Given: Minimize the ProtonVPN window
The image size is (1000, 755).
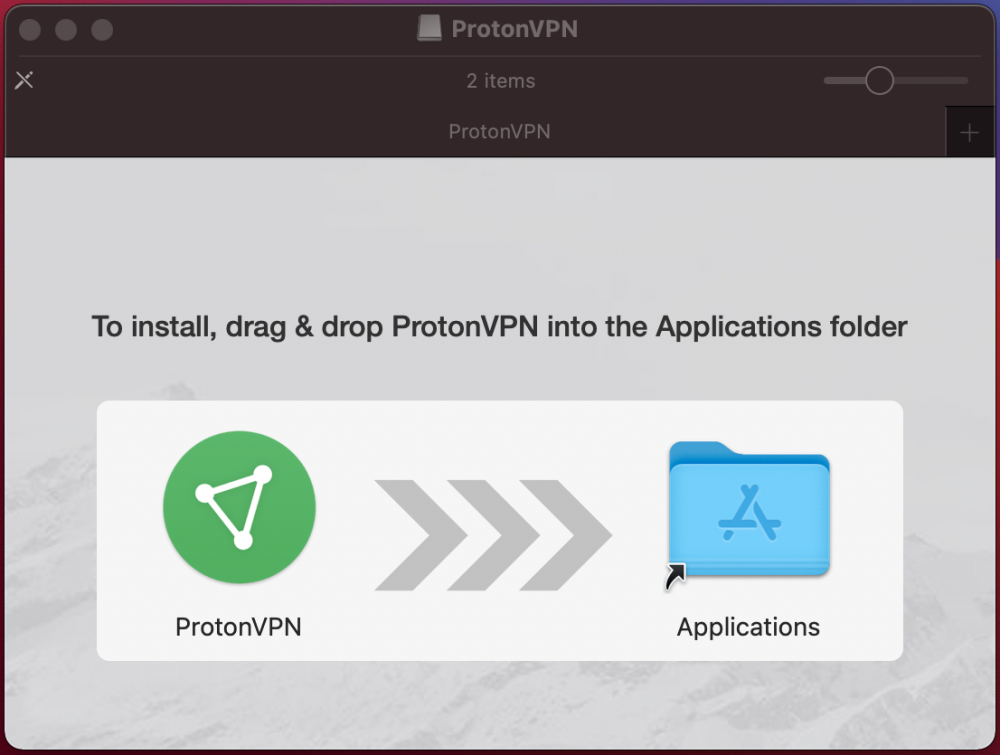Looking at the screenshot, I should [66, 29].
